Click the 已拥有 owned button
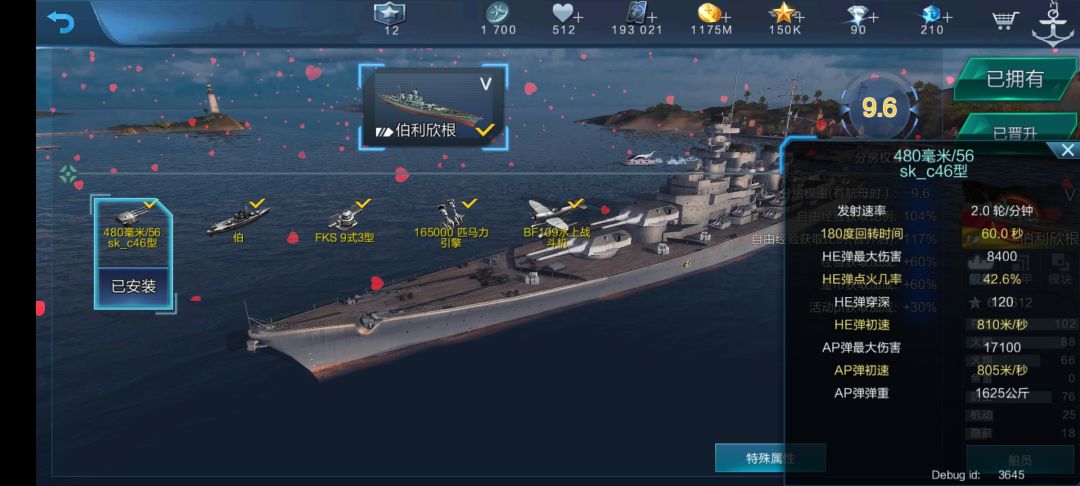This screenshot has width=1080, height=486. (x=1015, y=79)
